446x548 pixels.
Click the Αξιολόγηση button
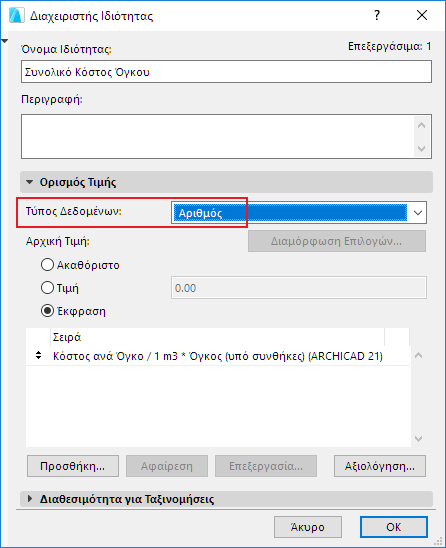(380, 466)
